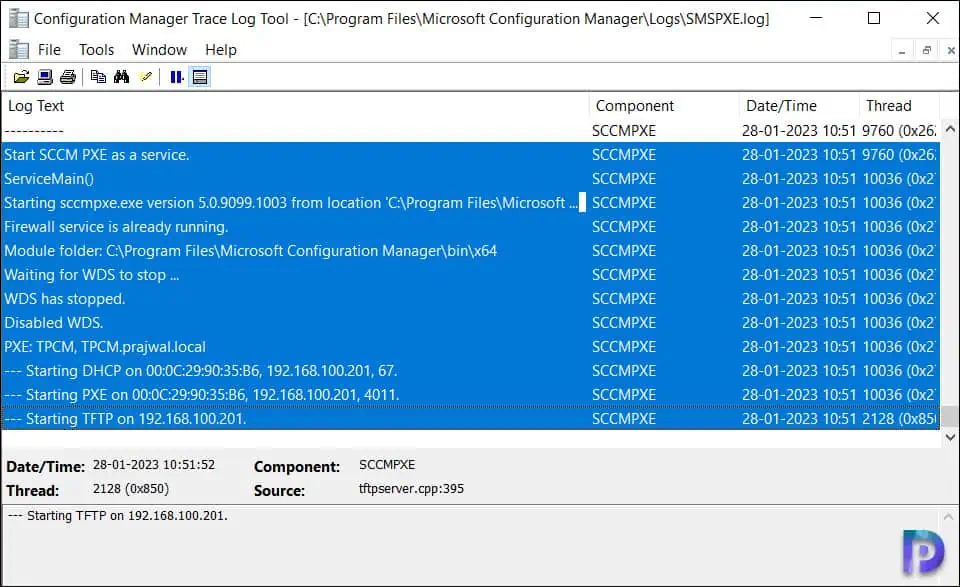Print the log using the printer icon
The width and height of the screenshot is (960, 587).
68,77
